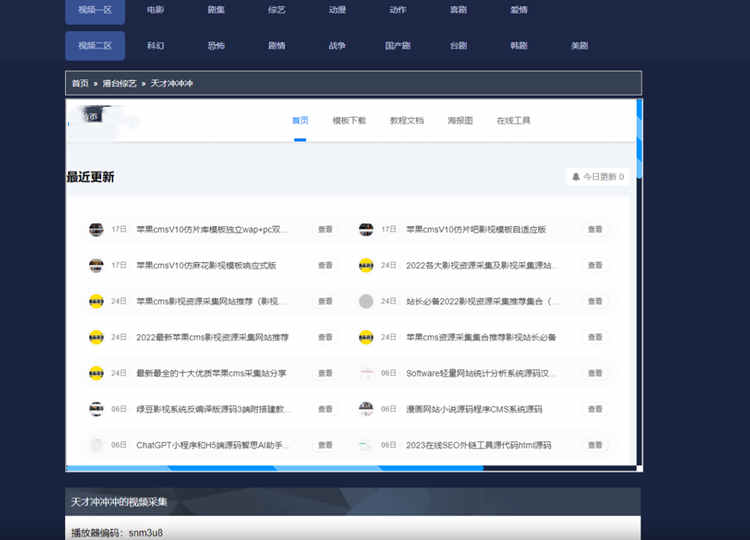This screenshot has width=750, height=540.
Task: Open the 最新最全的十大优质苹果cms采集站分享 post
Action: 211,373
